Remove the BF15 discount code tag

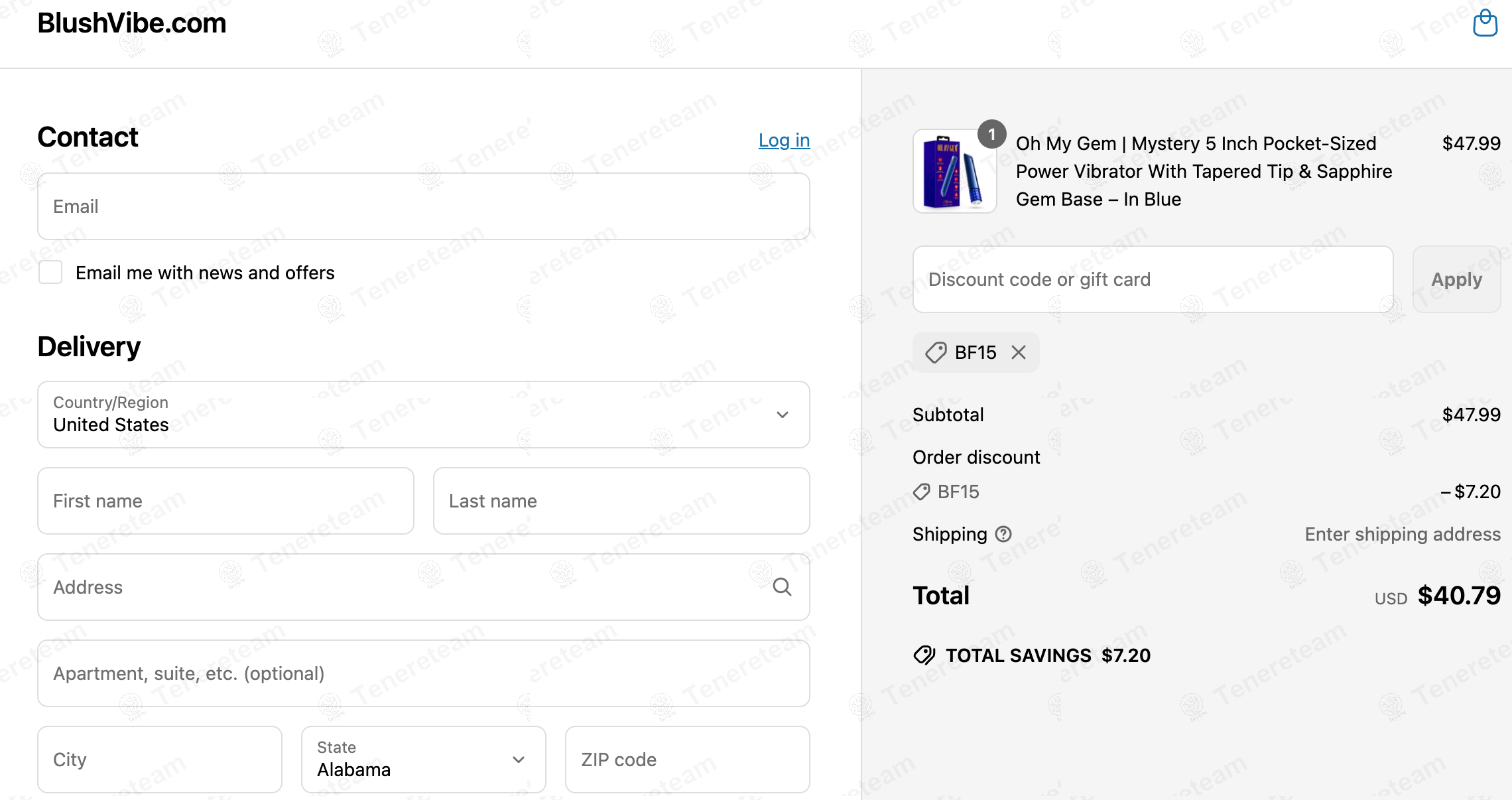tap(1019, 352)
